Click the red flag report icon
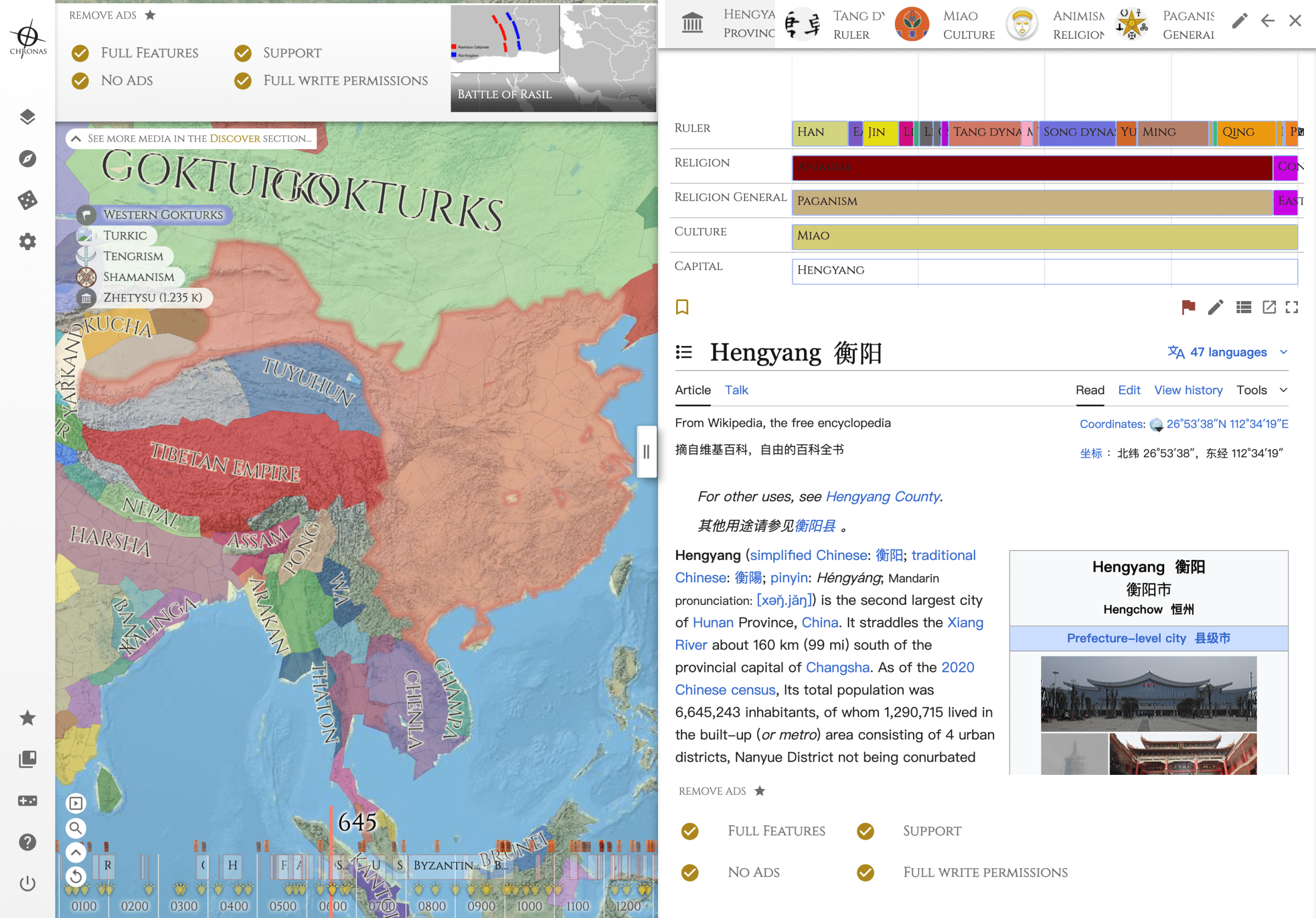 [1188, 307]
